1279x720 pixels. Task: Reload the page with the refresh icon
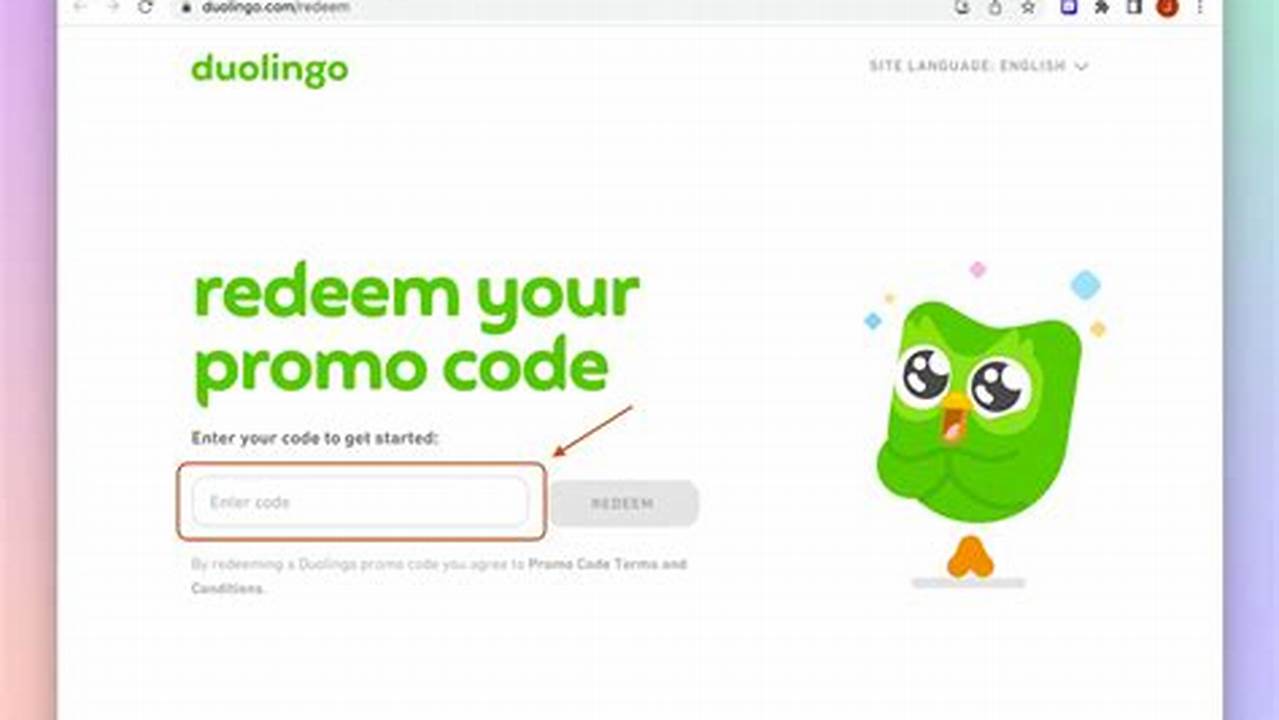(146, 6)
